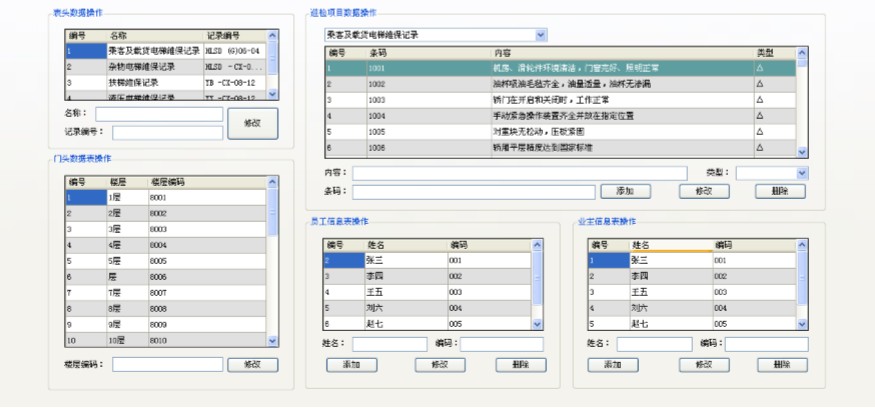Sort by 姓名 column in 员工信息 table
875x408 pixels.
(x=407, y=246)
